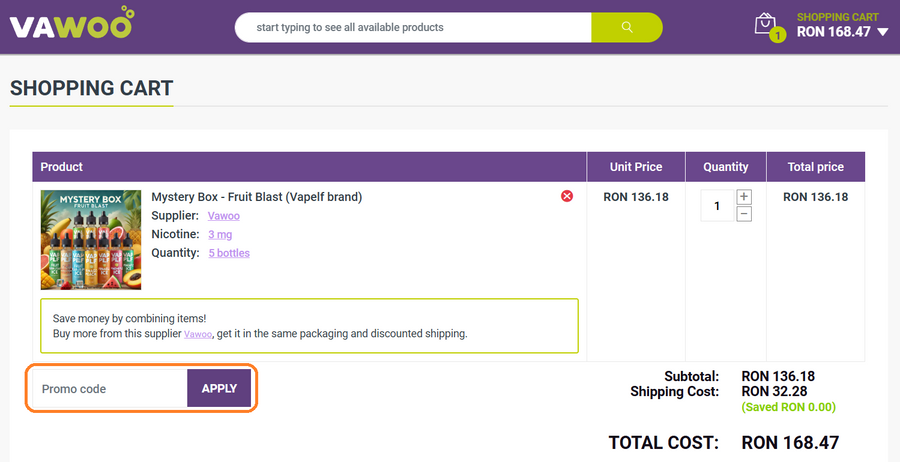
Task: Increase quantity with the plus button
Action: [x=744, y=197]
